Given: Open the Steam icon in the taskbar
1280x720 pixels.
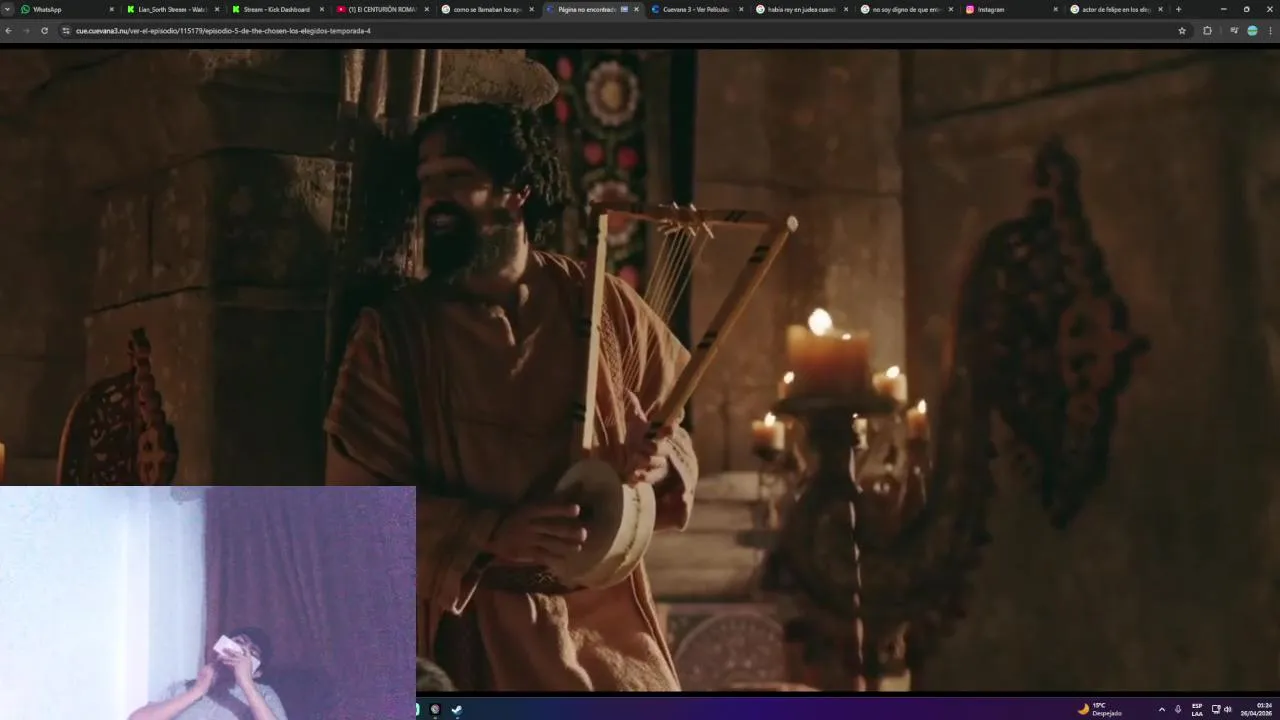Looking at the screenshot, I should (457, 709).
